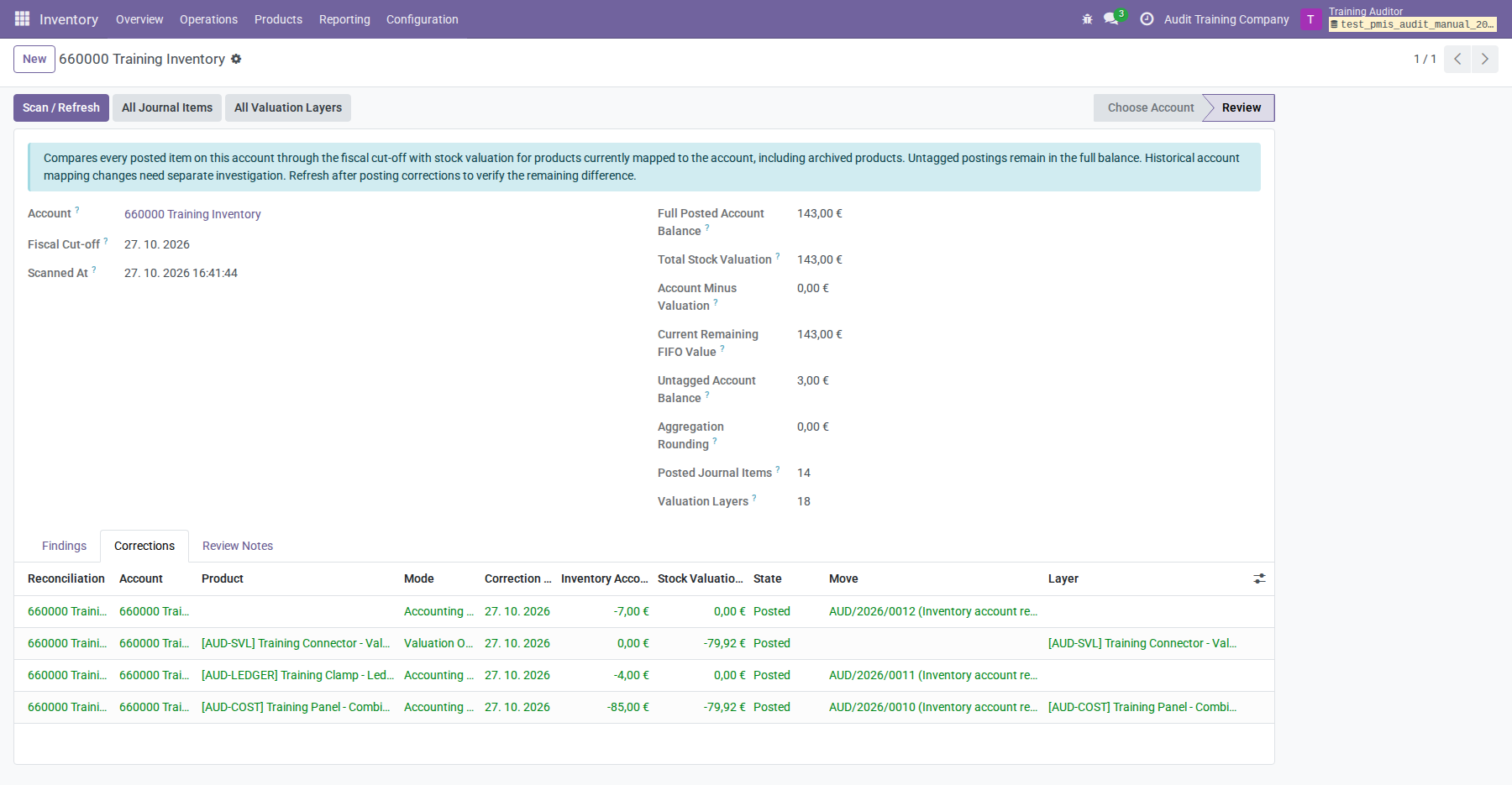Switch to the Findings tab
This screenshot has width=1512, height=785.
(x=64, y=546)
